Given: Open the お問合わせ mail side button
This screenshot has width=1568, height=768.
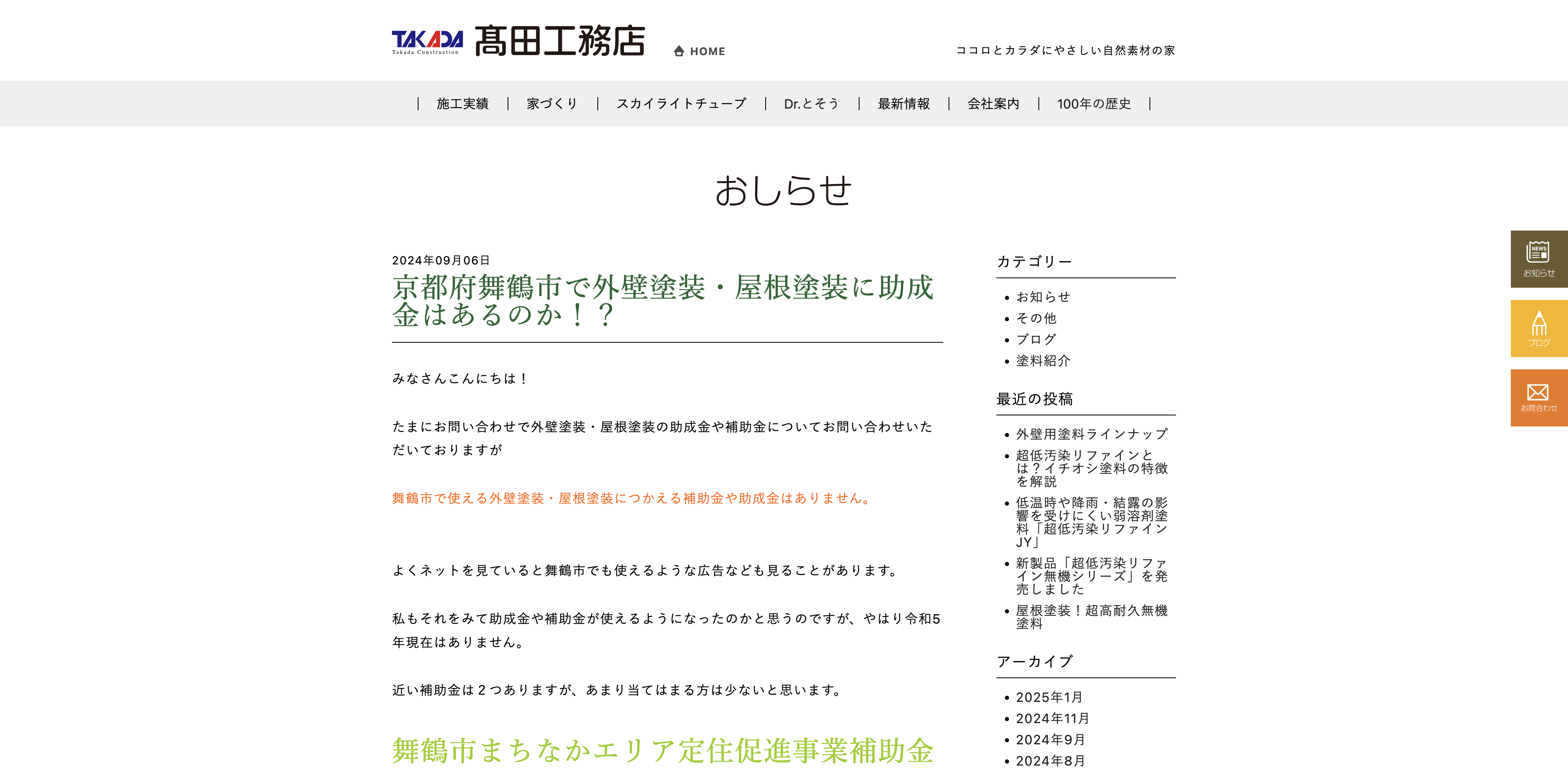Looking at the screenshot, I should tap(1539, 398).
